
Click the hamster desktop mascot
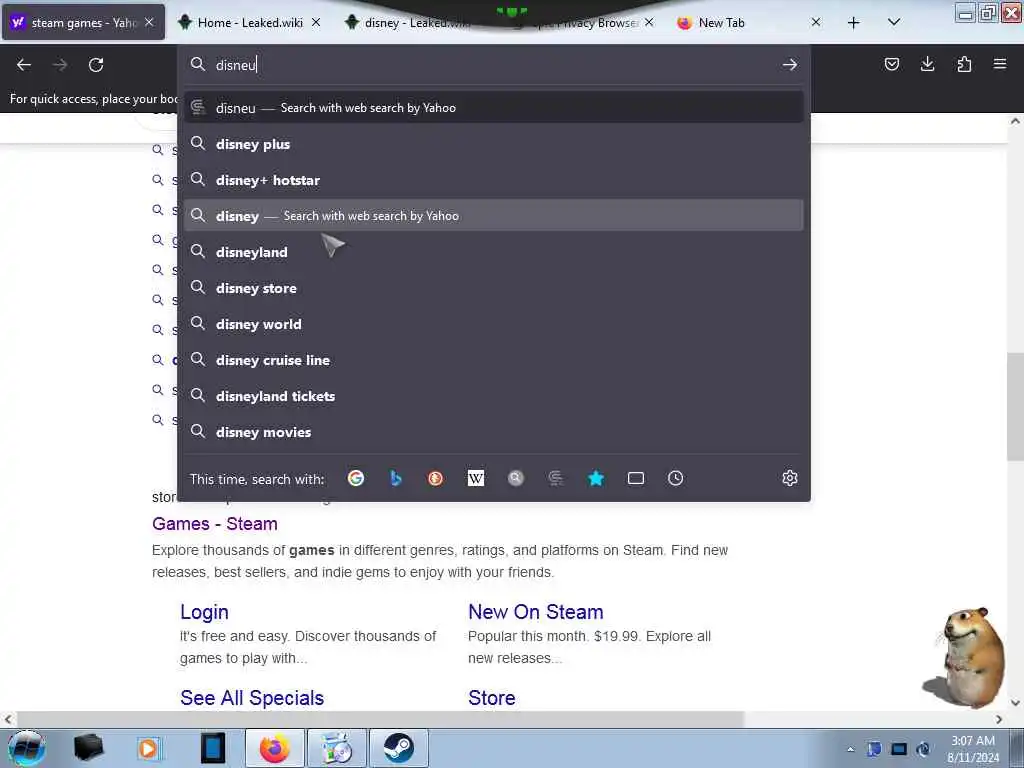[x=965, y=657]
